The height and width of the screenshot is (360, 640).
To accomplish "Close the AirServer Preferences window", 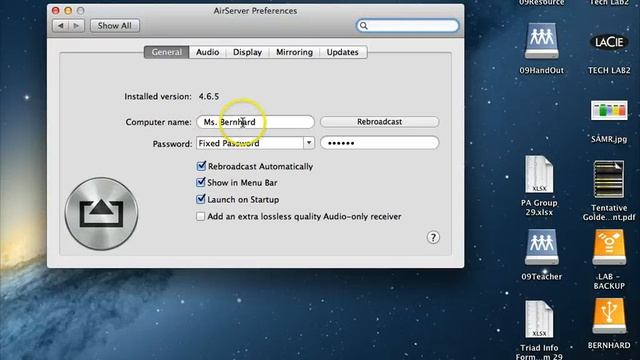I will pyautogui.click(x=56, y=11).
